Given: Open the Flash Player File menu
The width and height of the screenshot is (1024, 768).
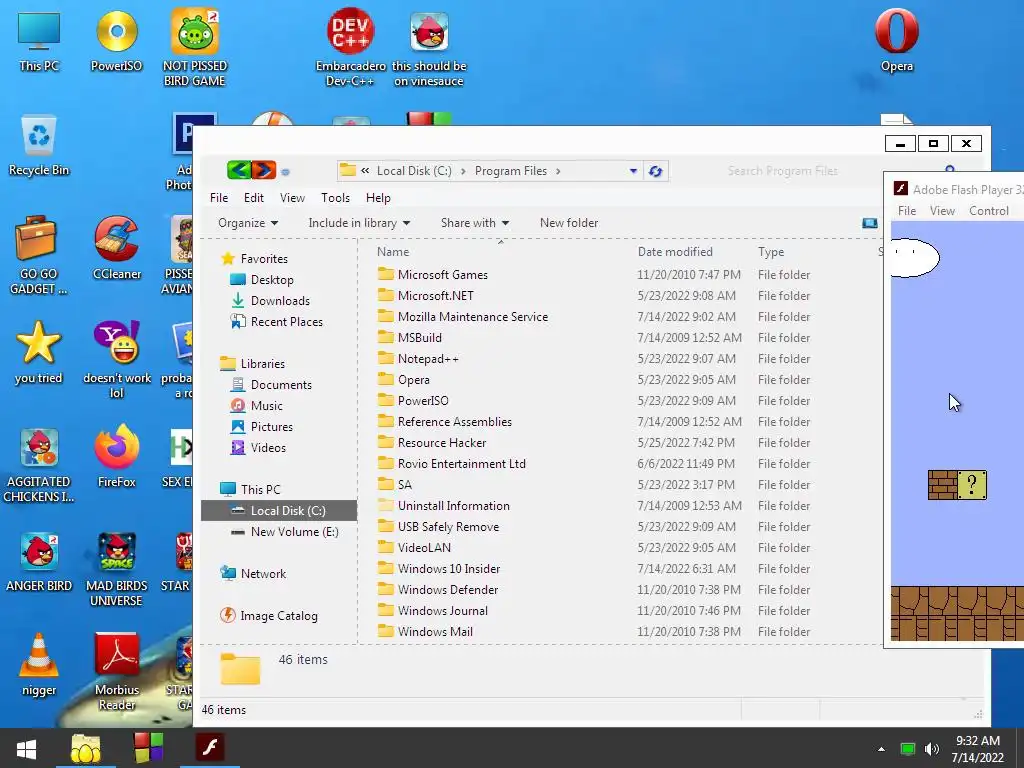Looking at the screenshot, I should click(x=906, y=211).
